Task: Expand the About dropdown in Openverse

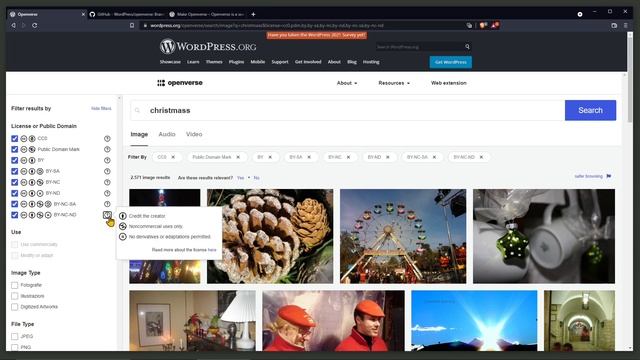Action: pyautogui.click(x=347, y=83)
